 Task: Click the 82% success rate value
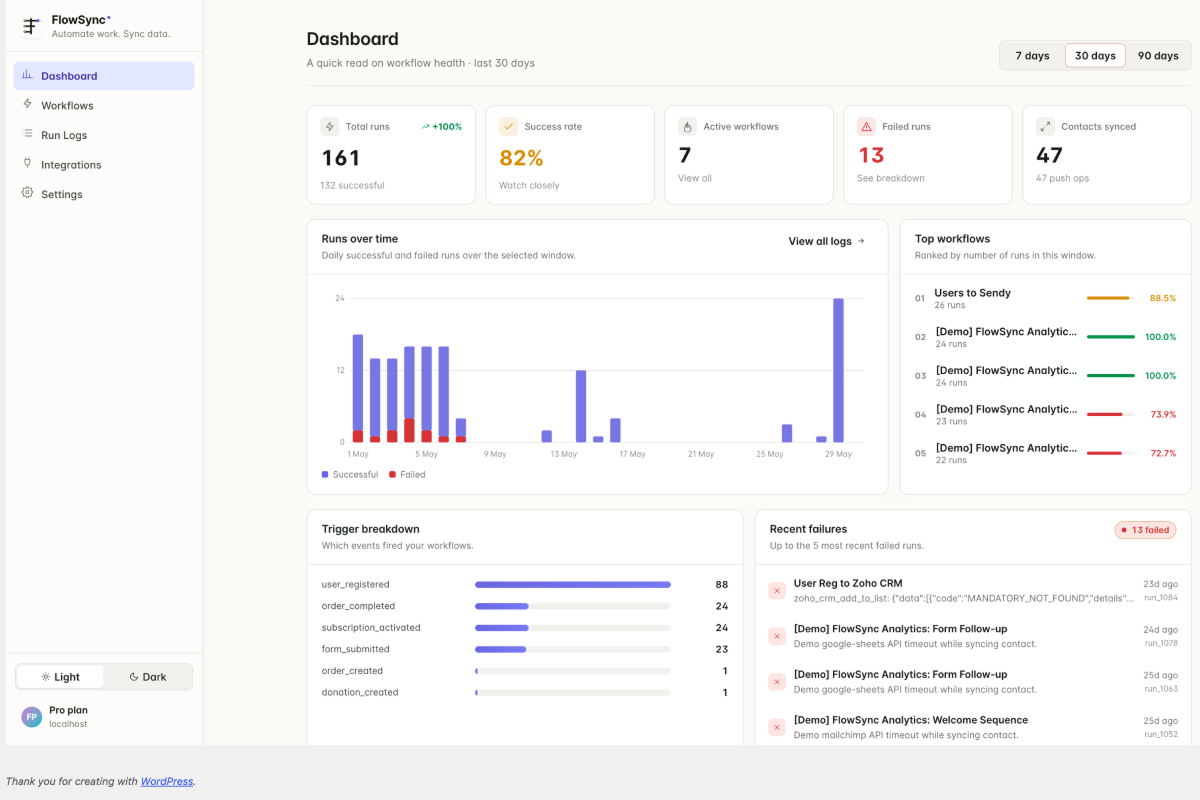pyautogui.click(x=521, y=158)
